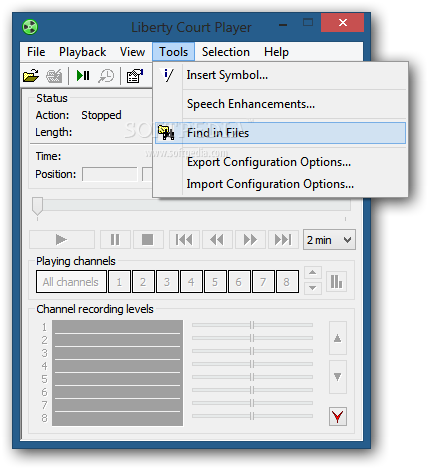Click the fast forward button
The width and height of the screenshot is (429, 469).
pyautogui.click(x=250, y=239)
